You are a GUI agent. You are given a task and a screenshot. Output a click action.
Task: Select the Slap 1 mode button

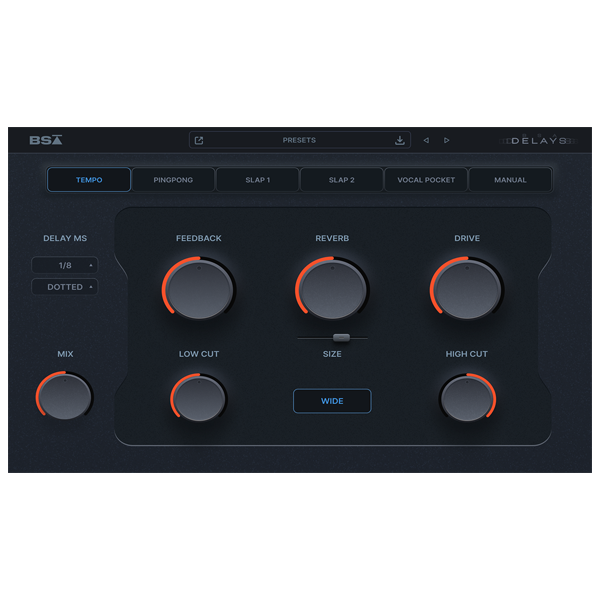click(257, 180)
